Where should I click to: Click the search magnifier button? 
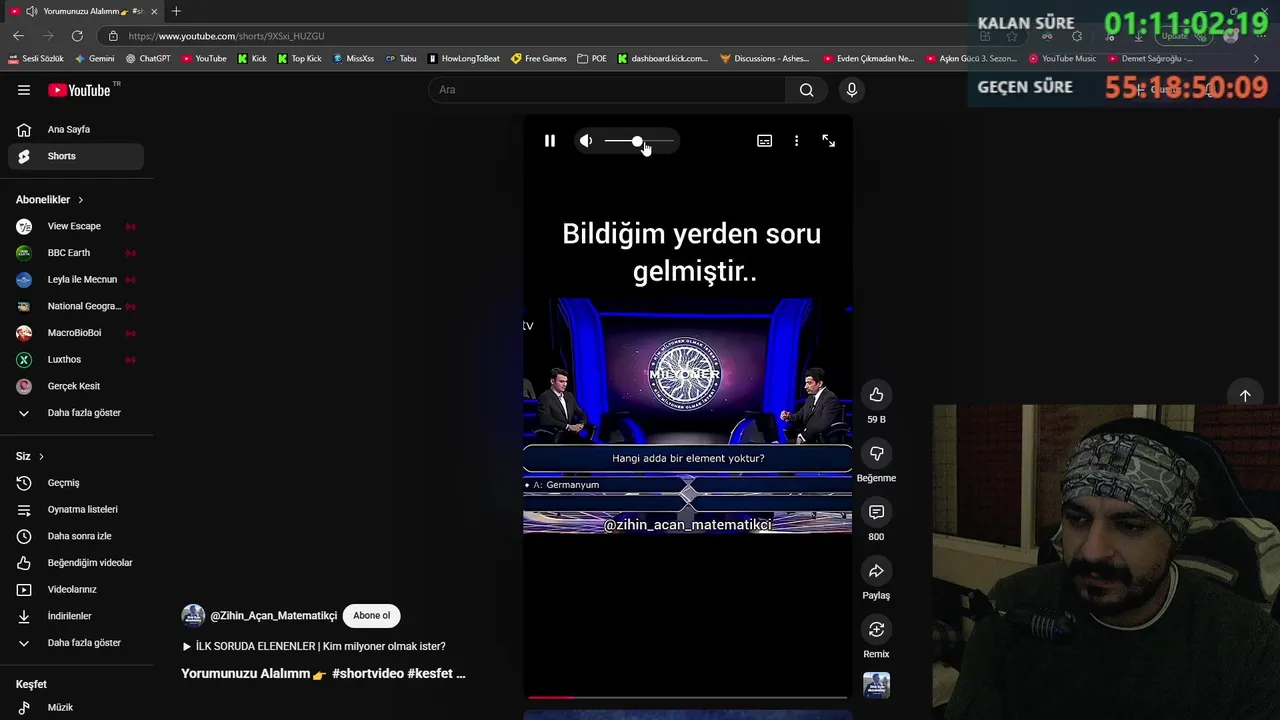[x=806, y=90]
